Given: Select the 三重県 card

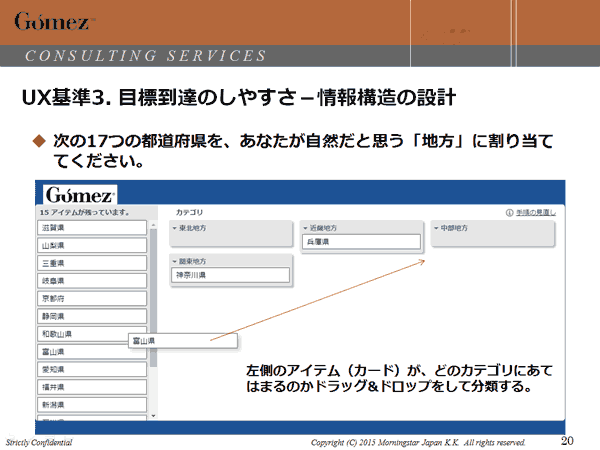Looking at the screenshot, I should [x=92, y=263].
